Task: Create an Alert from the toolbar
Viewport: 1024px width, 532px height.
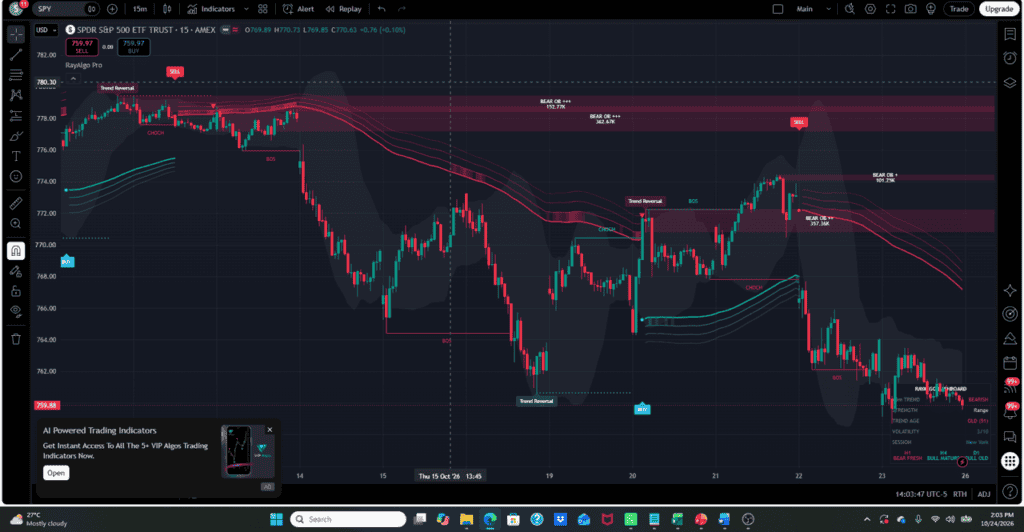Action: coord(298,8)
